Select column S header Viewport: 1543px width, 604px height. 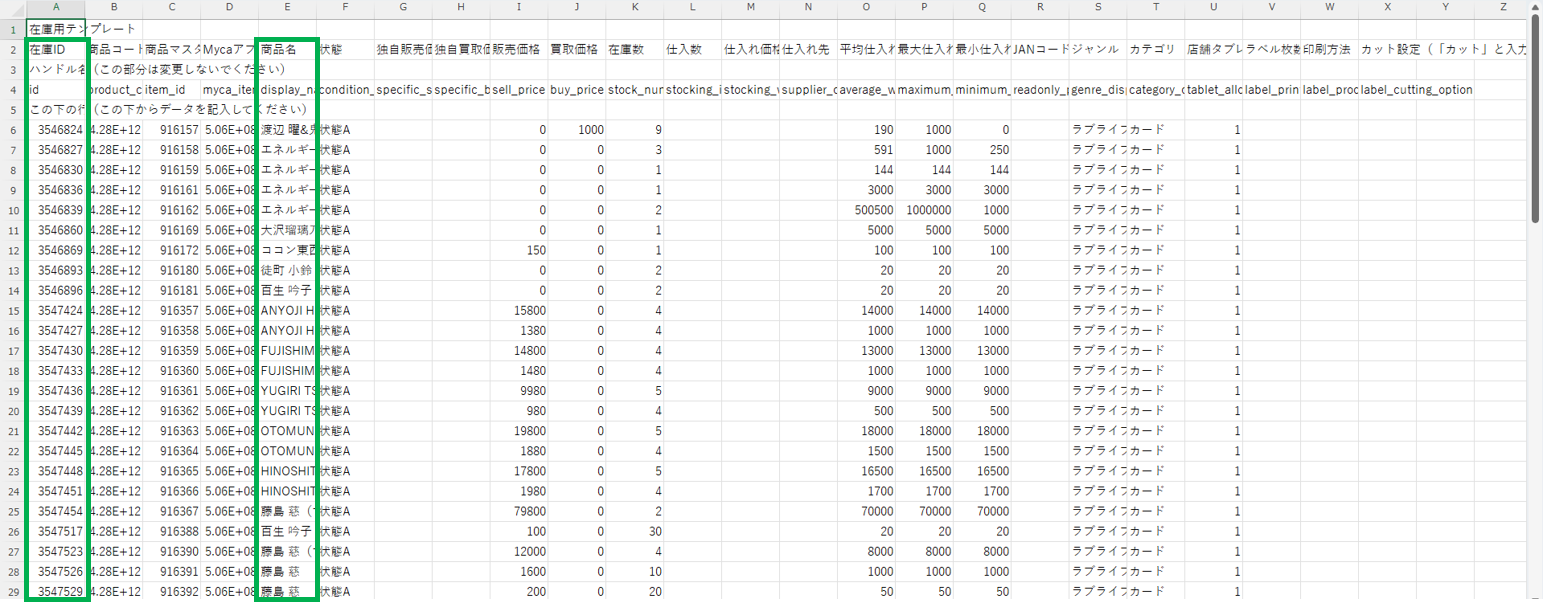[1098, 8]
